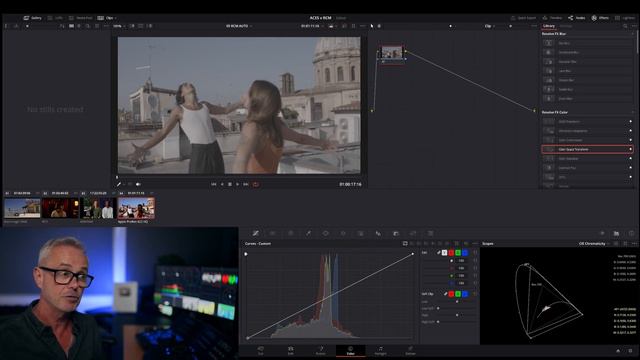The image size is (640, 360).
Task: Open the CIE Chromaticity scope dropdown
Action: coord(594,244)
